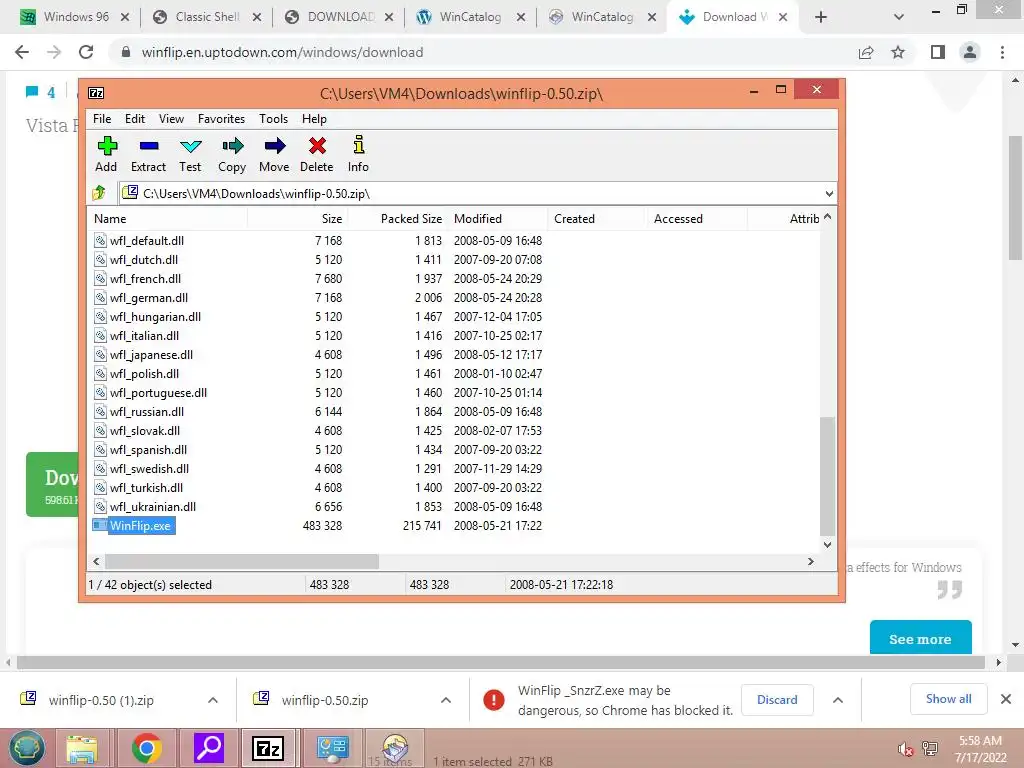
Task: Expand the address path dropdown in 7-Zip
Action: click(x=829, y=194)
